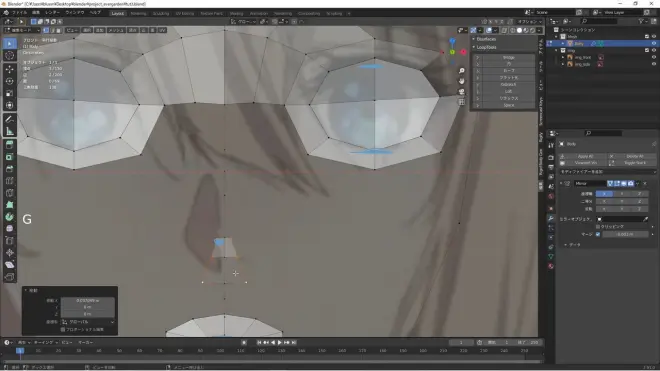Click the viewport zoom magnifier icon

[x=462, y=71]
